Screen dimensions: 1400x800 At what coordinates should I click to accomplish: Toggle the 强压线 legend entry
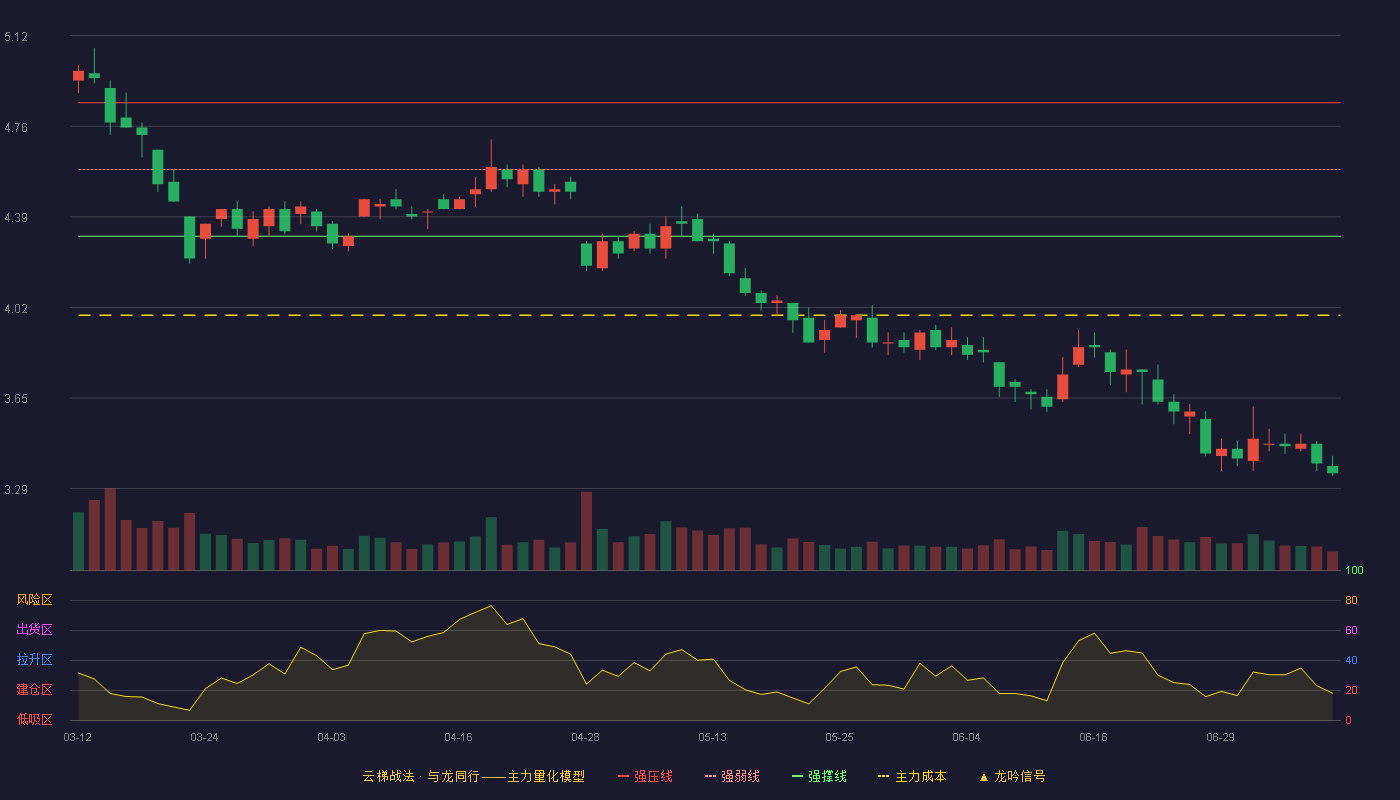click(645, 776)
